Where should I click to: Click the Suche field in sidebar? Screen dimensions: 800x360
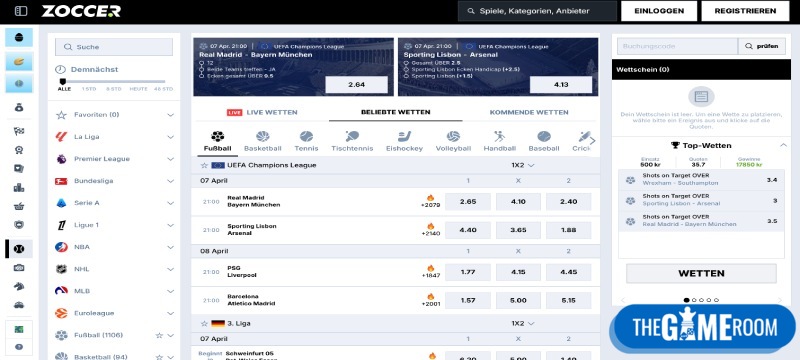point(114,47)
